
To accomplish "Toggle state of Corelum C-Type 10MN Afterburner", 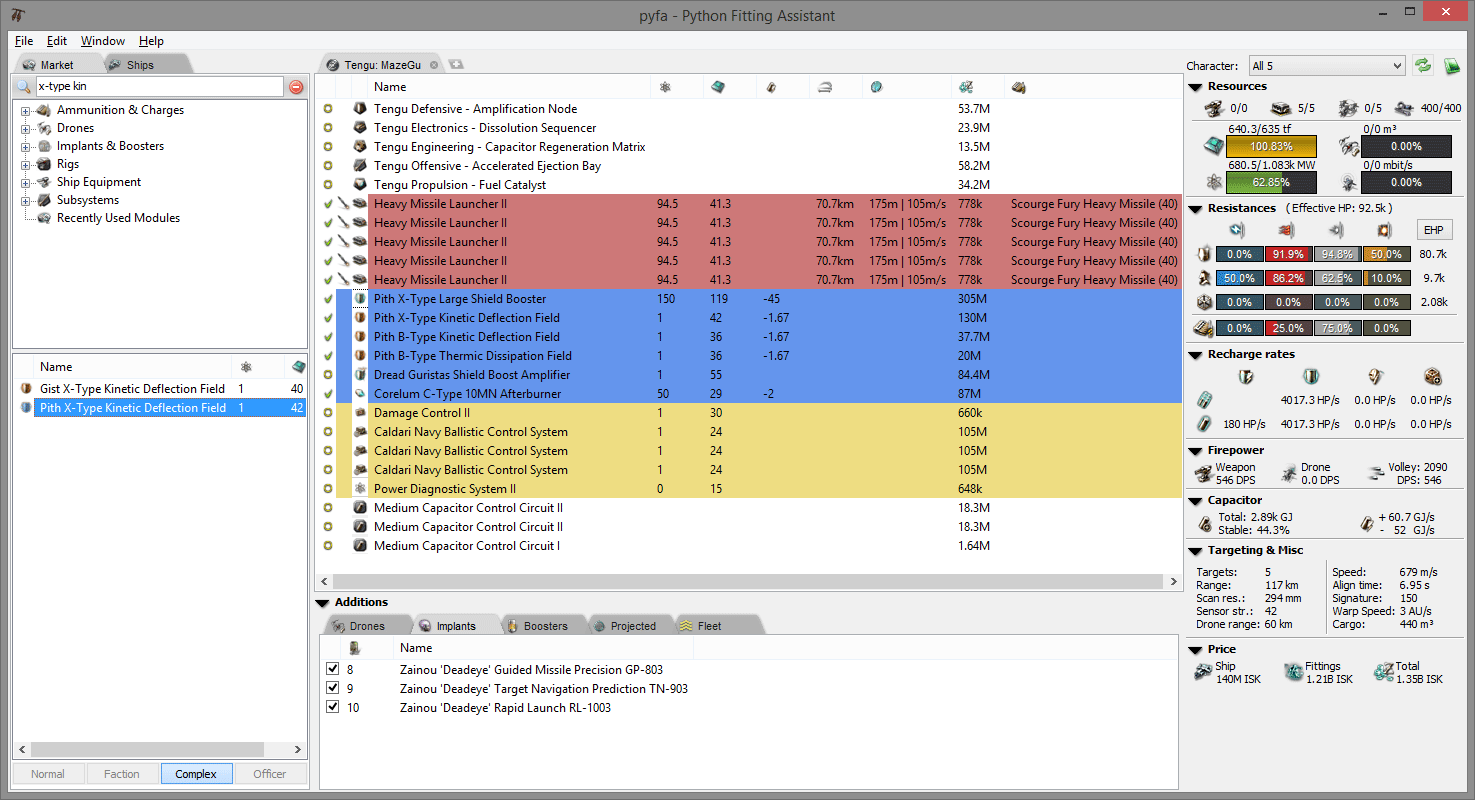I will click(x=328, y=393).
